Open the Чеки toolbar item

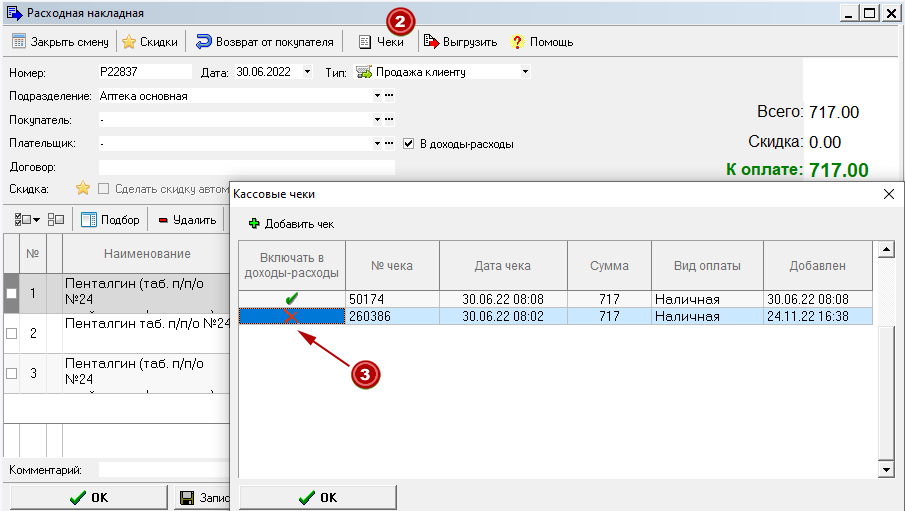382,42
